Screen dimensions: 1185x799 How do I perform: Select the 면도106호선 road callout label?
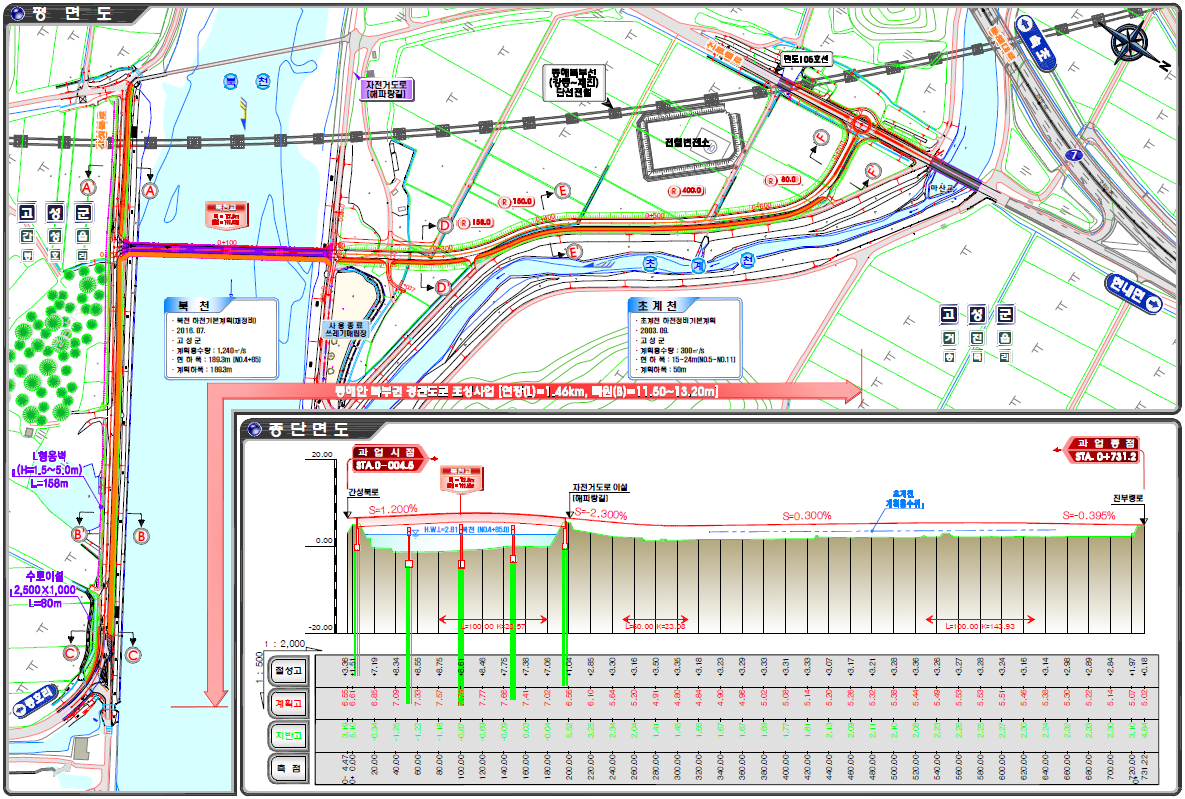(807, 60)
